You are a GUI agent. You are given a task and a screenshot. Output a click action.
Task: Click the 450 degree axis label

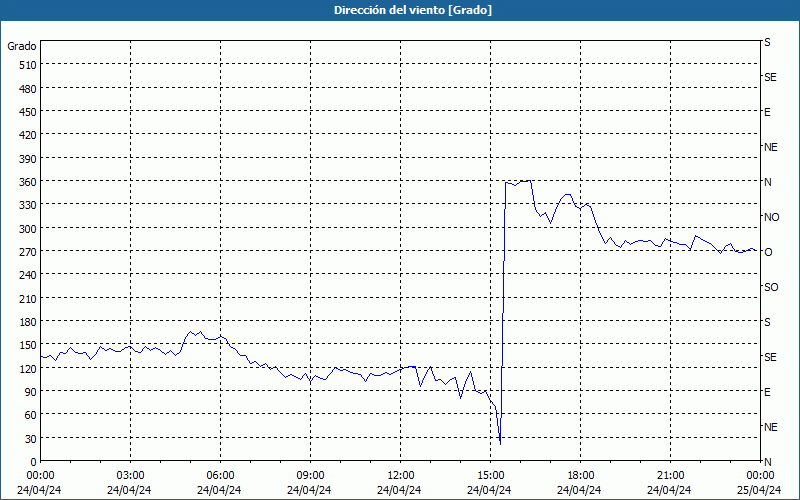coord(28,112)
